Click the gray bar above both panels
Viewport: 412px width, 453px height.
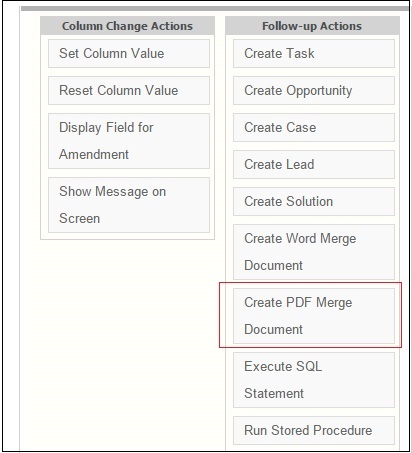[215, 9]
